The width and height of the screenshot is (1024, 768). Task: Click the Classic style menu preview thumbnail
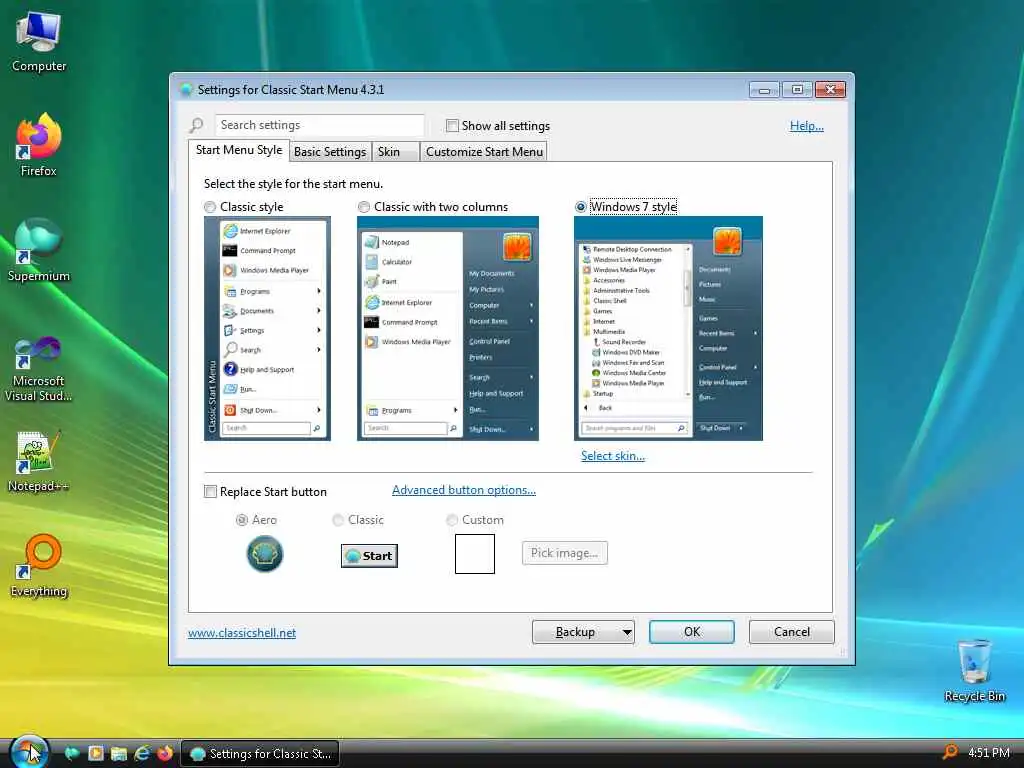267,328
